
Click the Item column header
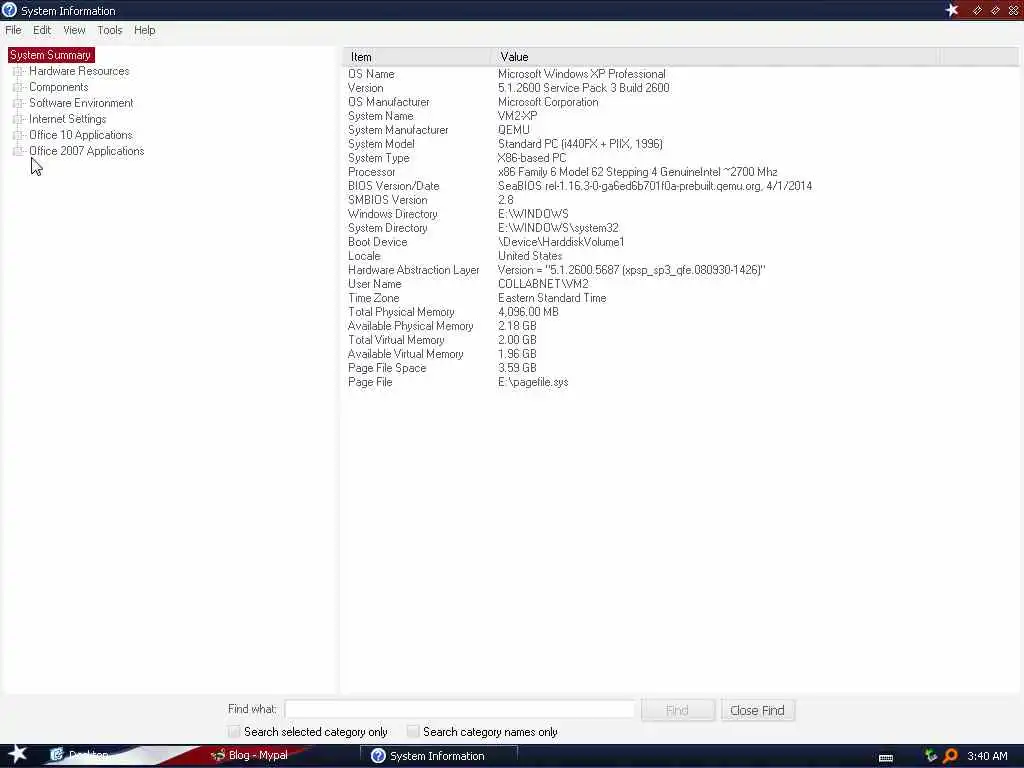[417, 57]
